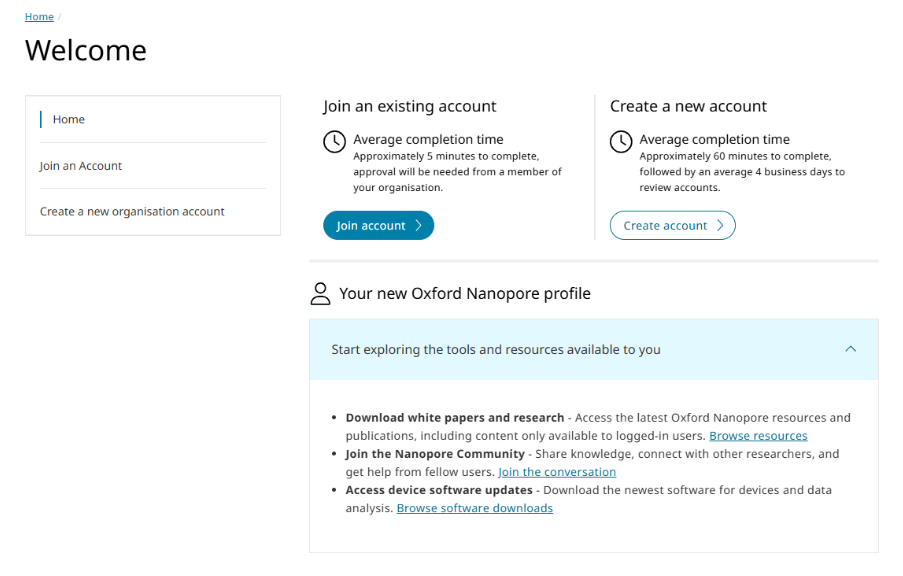The height and width of the screenshot is (576, 903).
Task: Click the user profile icon beside Oxford Nanopore profile
Action: click(320, 293)
